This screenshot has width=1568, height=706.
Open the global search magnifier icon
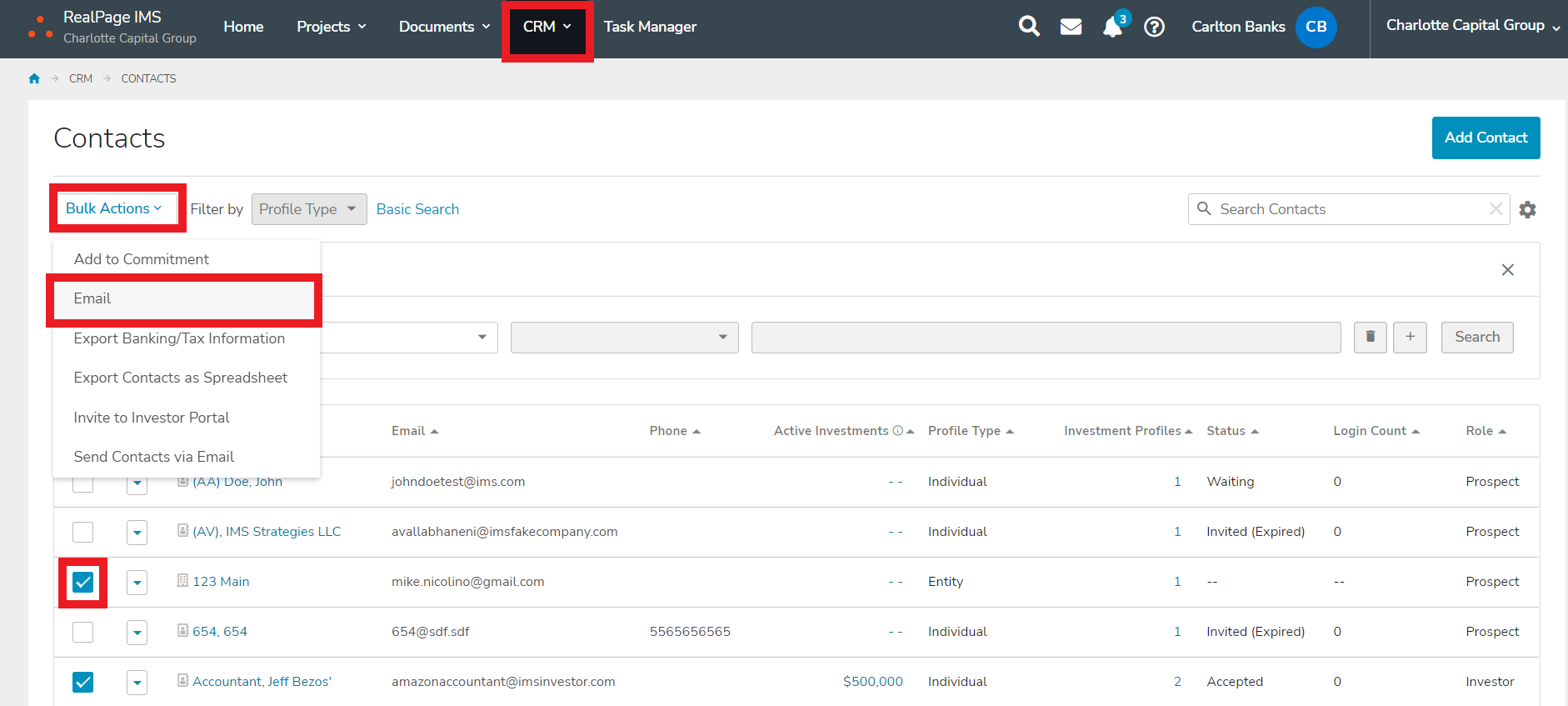click(1029, 27)
